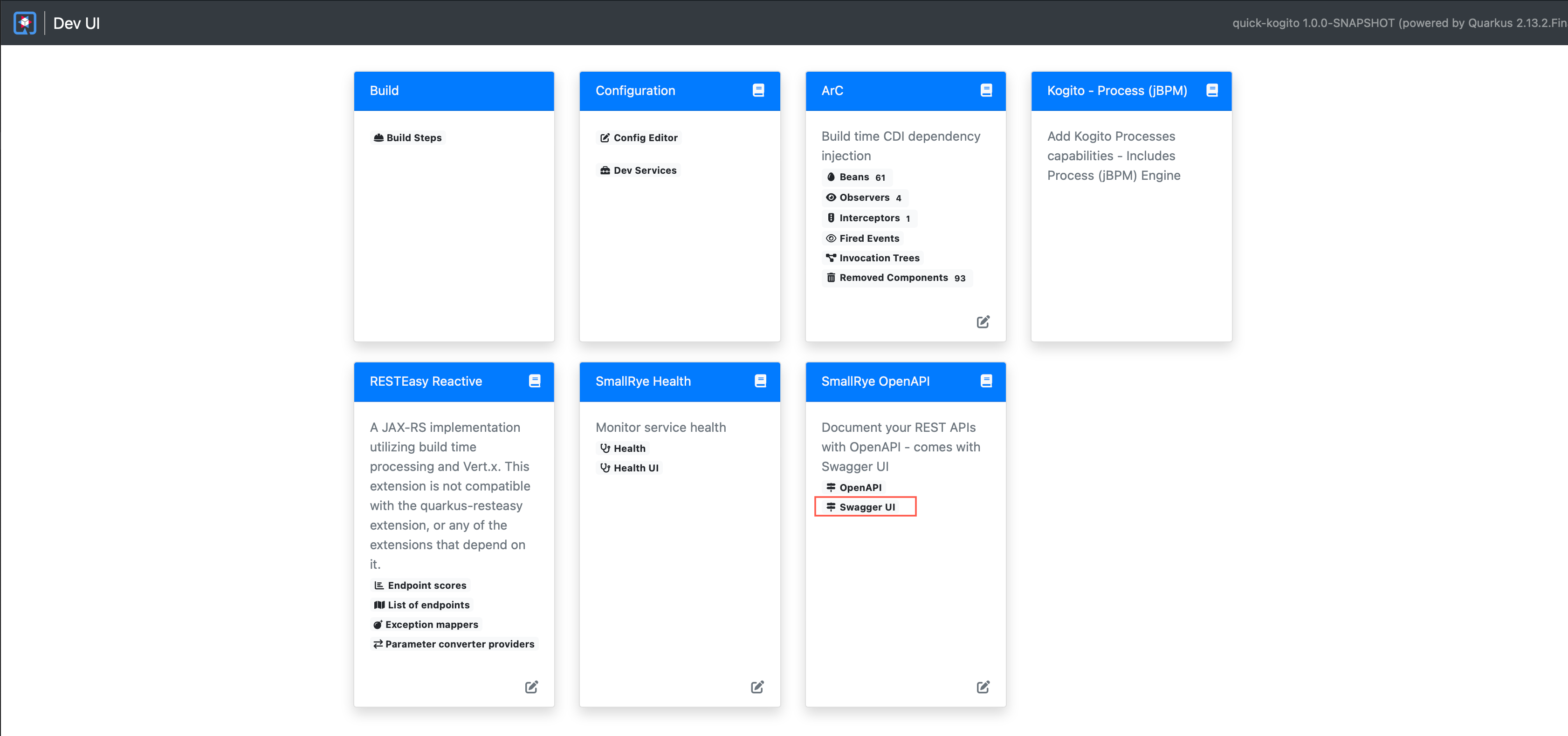View the Beans list

click(856, 177)
